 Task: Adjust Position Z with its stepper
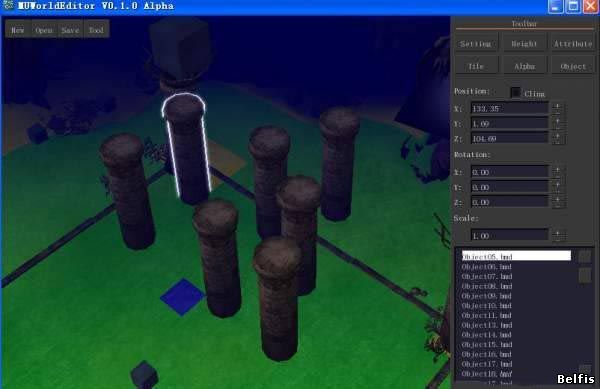tap(558, 138)
